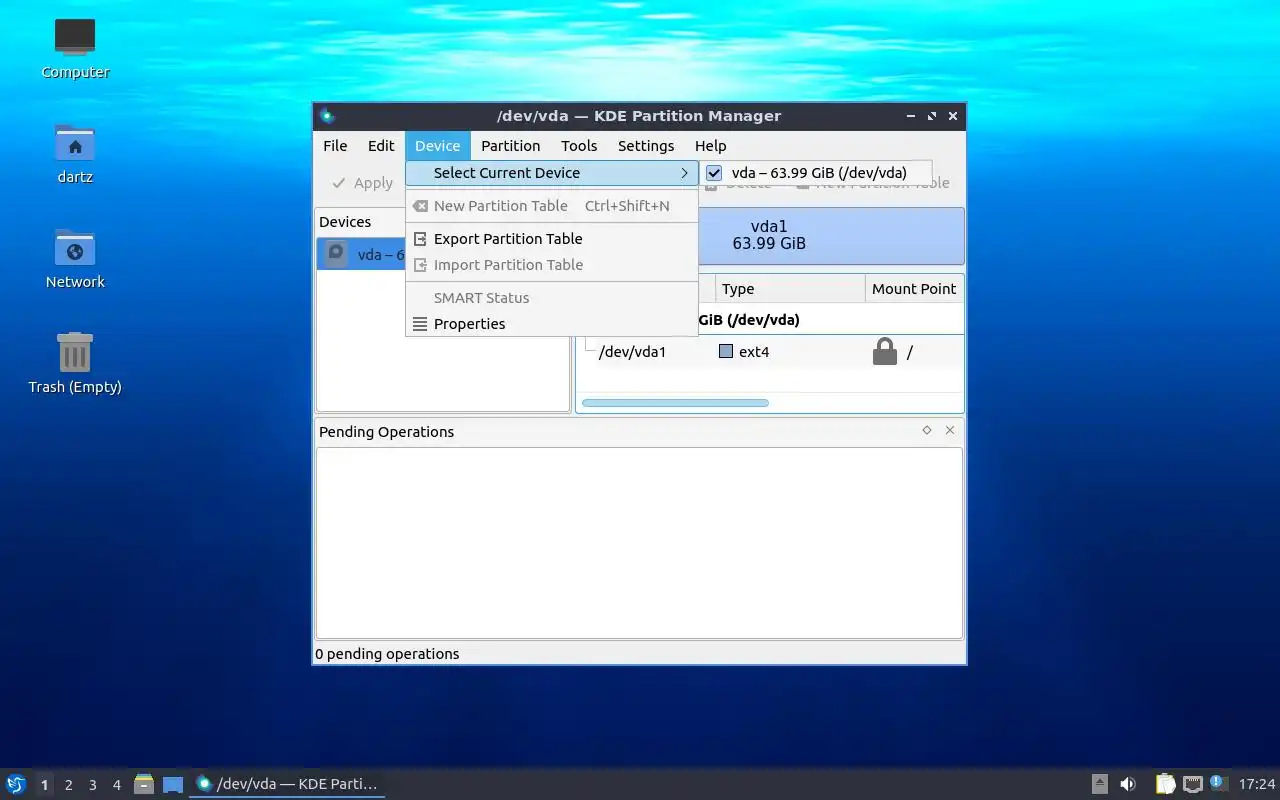Screen dimensions: 1280x800
Task: Switch to workspace 2
Action: [68, 785]
